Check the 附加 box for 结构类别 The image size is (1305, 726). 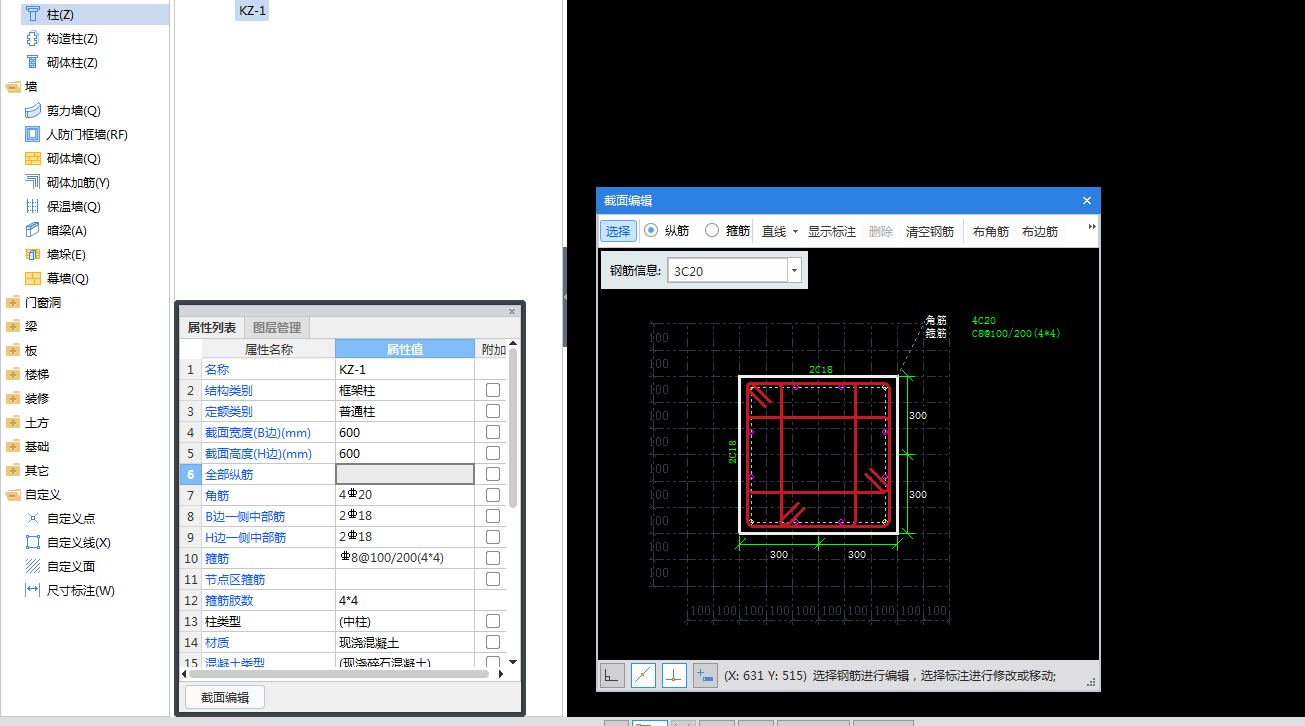493,390
